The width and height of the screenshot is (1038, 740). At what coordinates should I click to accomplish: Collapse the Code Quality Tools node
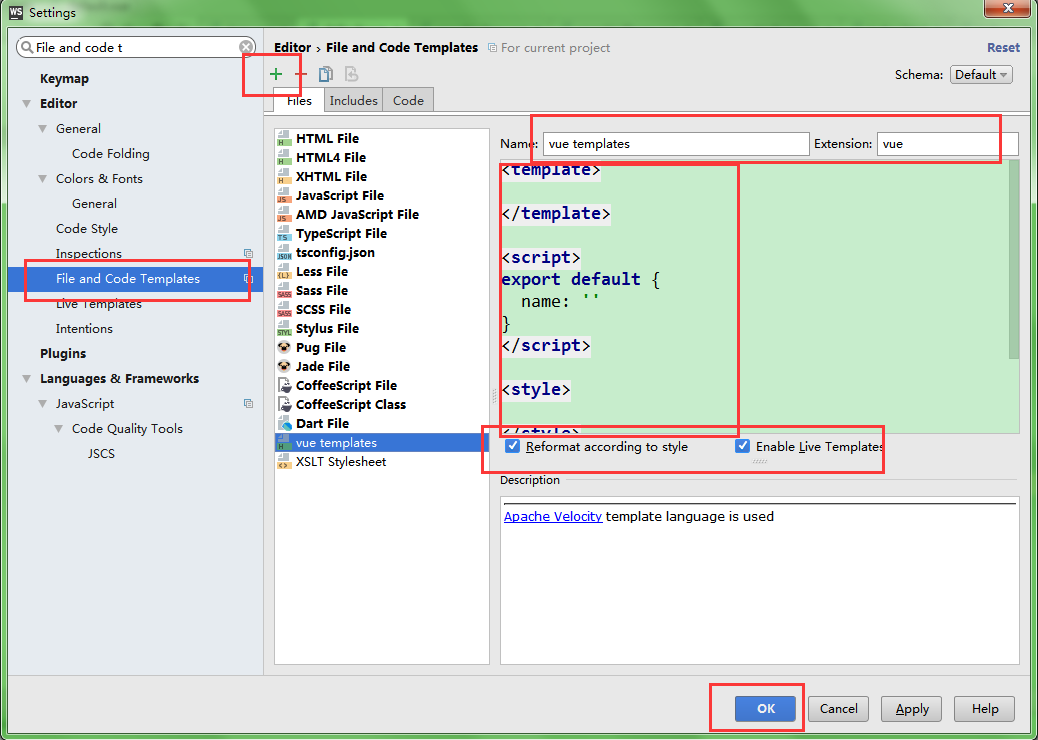coord(58,429)
